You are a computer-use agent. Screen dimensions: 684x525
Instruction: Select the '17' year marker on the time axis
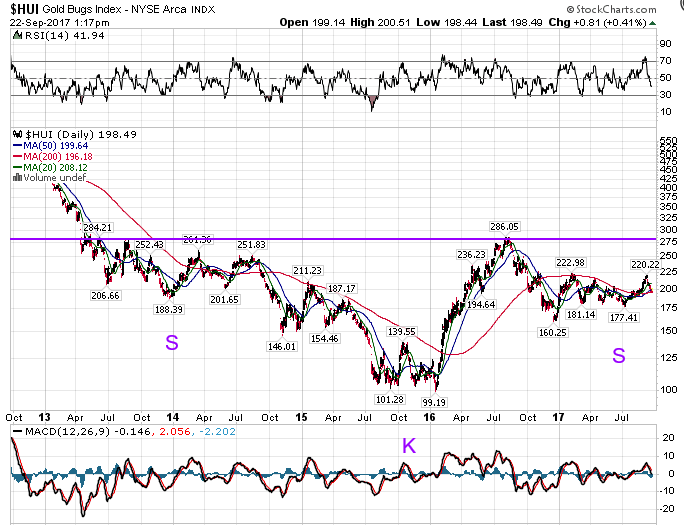click(560, 415)
